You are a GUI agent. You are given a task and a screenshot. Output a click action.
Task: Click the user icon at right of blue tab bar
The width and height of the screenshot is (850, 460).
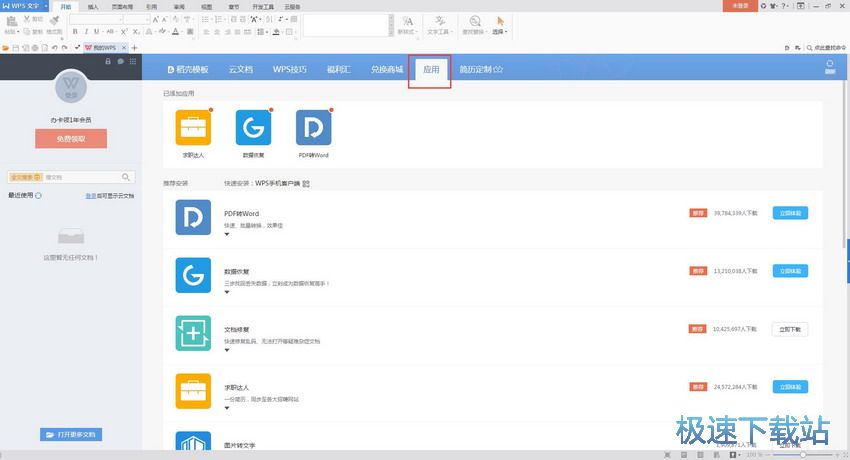pyautogui.click(x=830, y=67)
